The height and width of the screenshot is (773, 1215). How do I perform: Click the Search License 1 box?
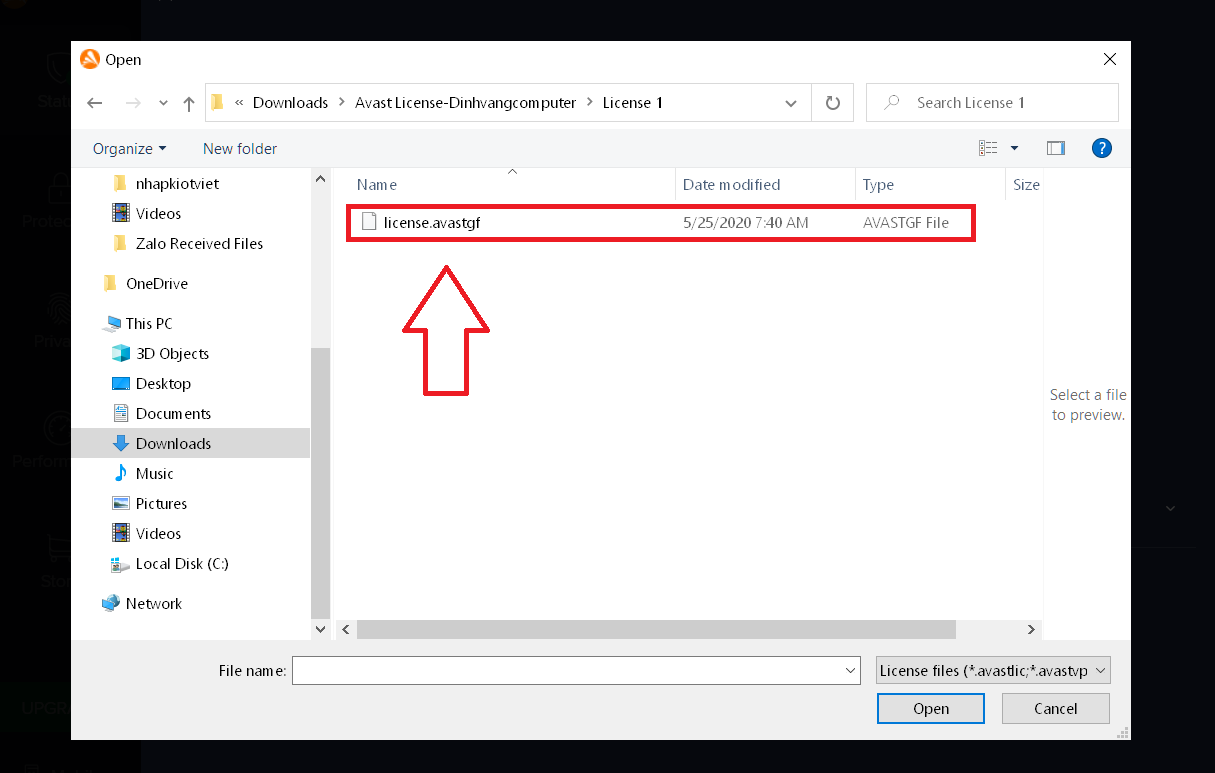992,103
